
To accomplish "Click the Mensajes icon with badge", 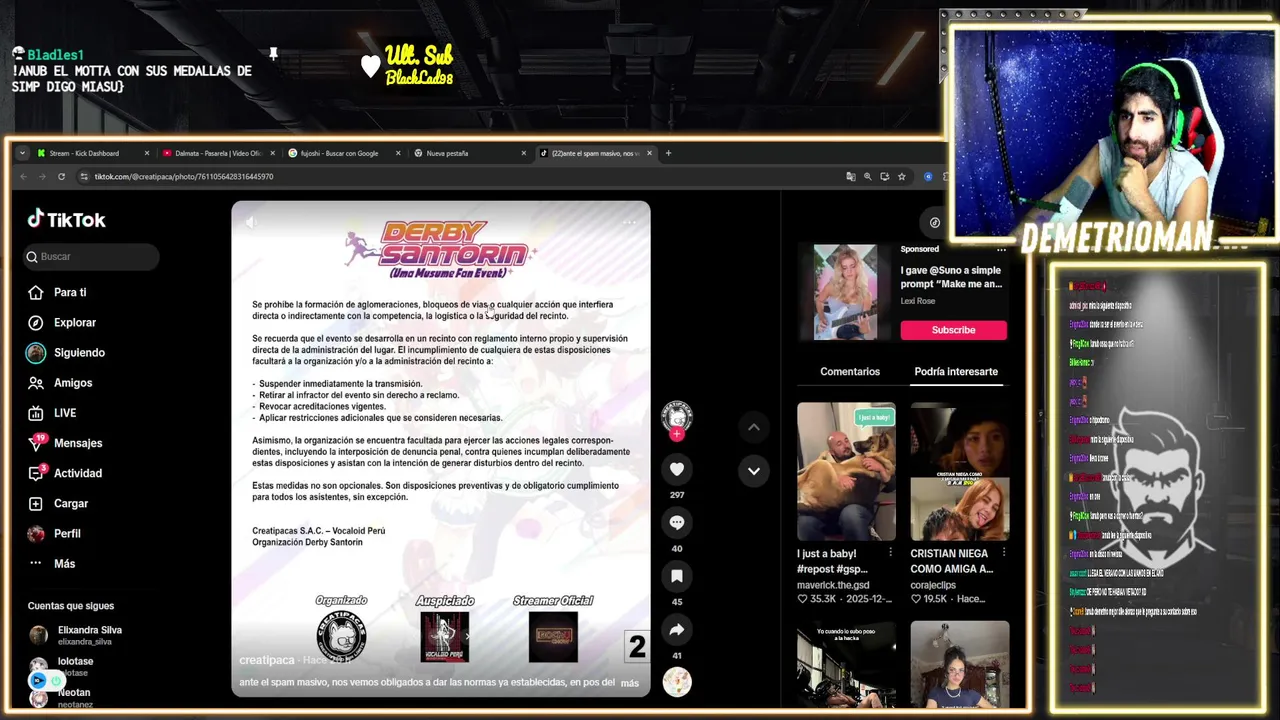I will tap(36, 443).
